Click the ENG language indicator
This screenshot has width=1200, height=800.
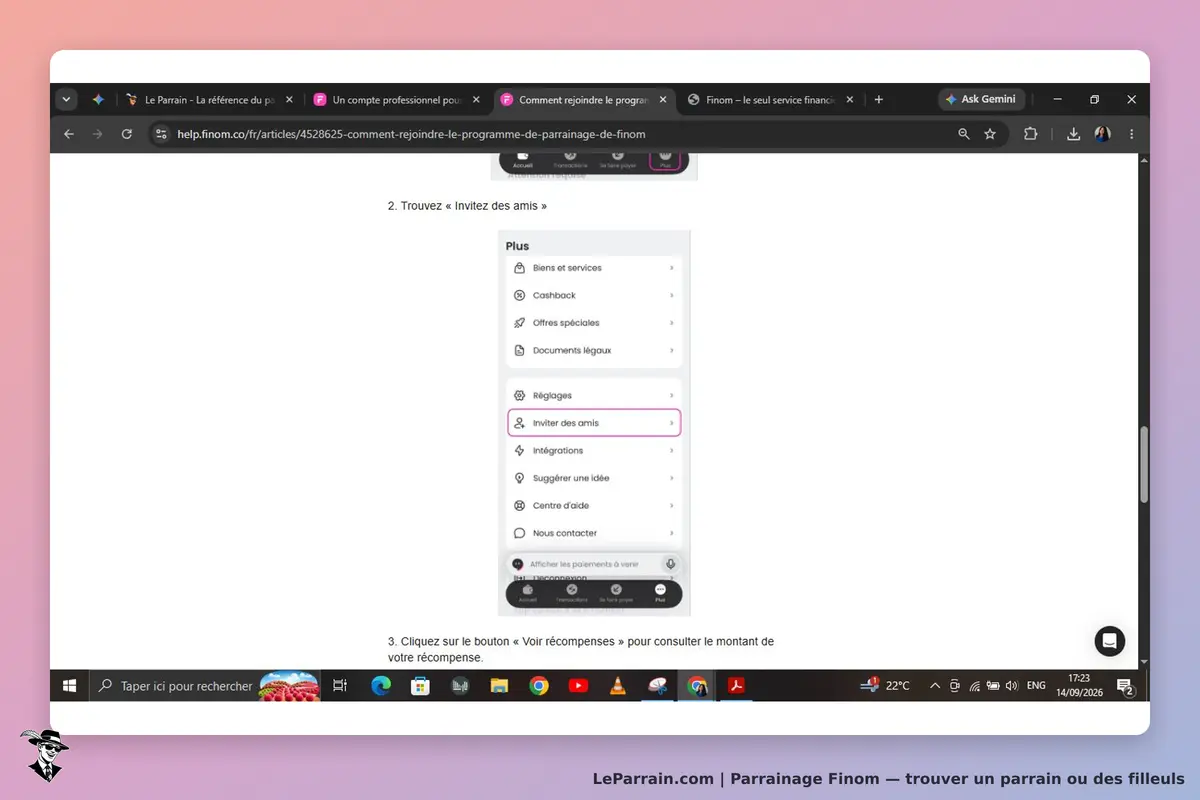1037,686
